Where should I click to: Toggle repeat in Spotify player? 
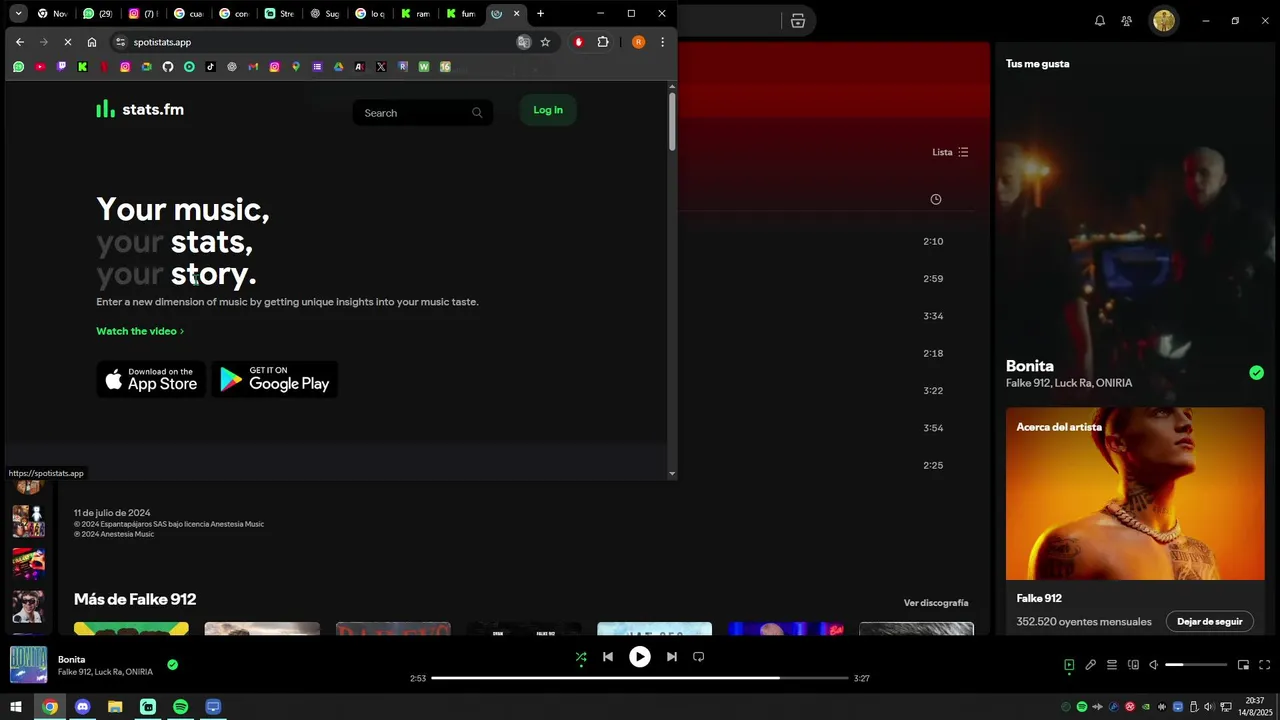tap(699, 657)
